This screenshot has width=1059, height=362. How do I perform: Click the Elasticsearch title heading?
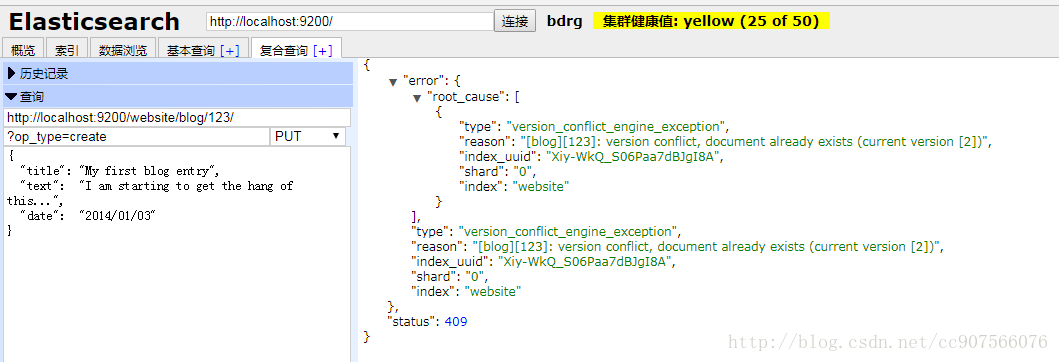pyautogui.click(x=94, y=22)
